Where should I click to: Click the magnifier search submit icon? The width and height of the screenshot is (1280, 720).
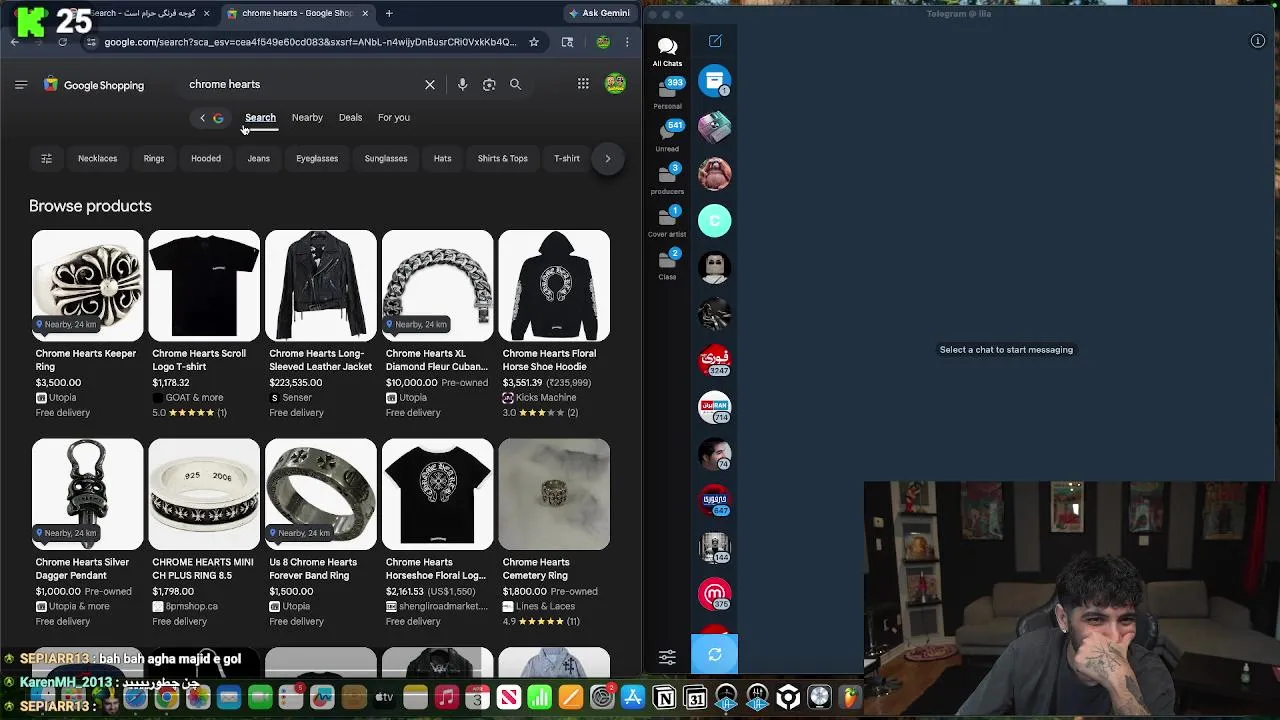(515, 85)
